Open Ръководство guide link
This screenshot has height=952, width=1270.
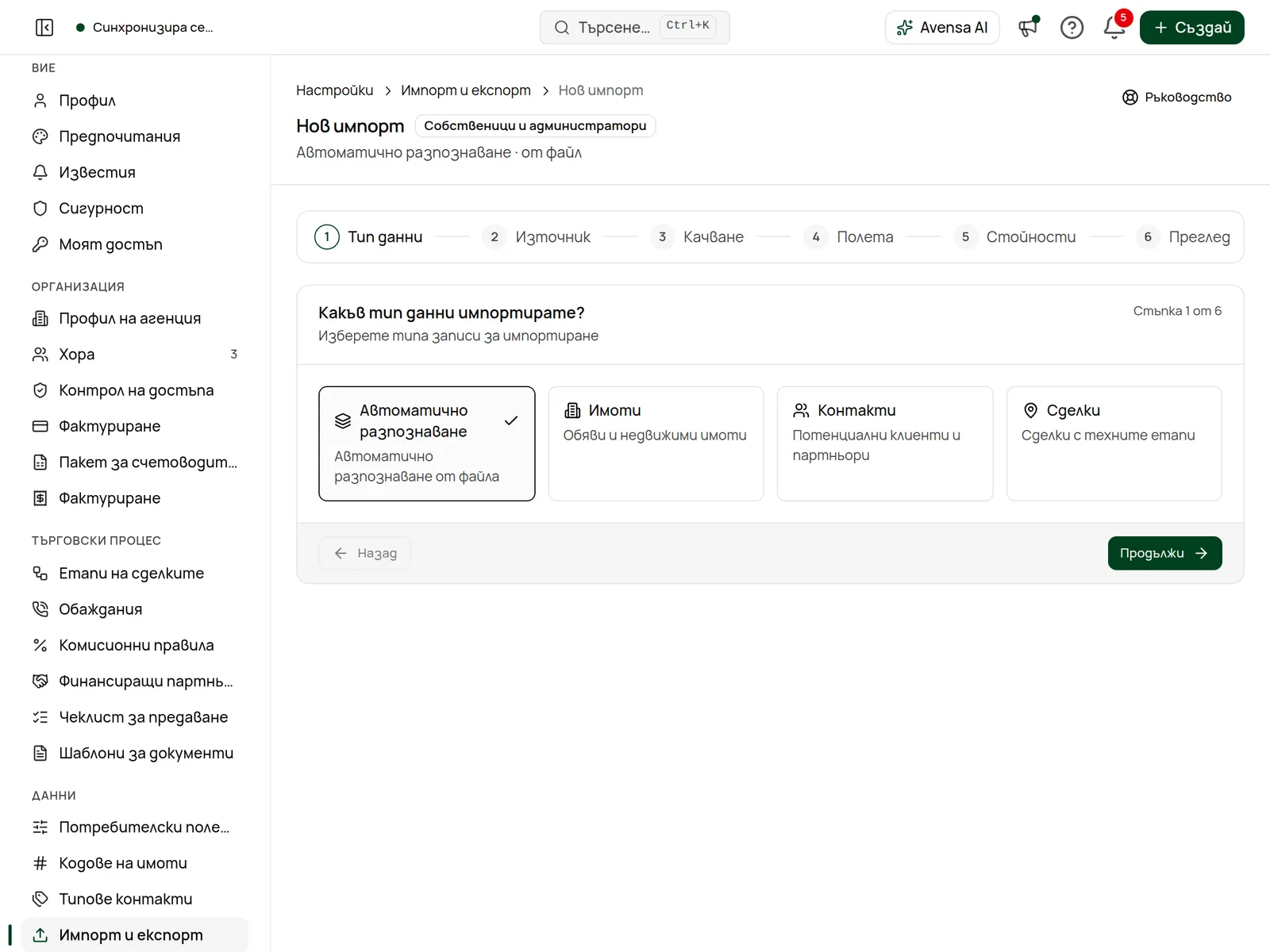pyautogui.click(x=1177, y=97)
